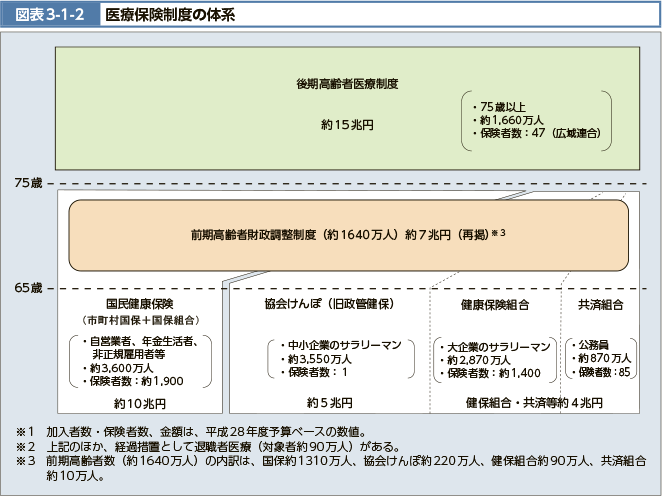Select the 大企業のサラリーマン bullet
The image size is (662, 496).
[496, 346]
